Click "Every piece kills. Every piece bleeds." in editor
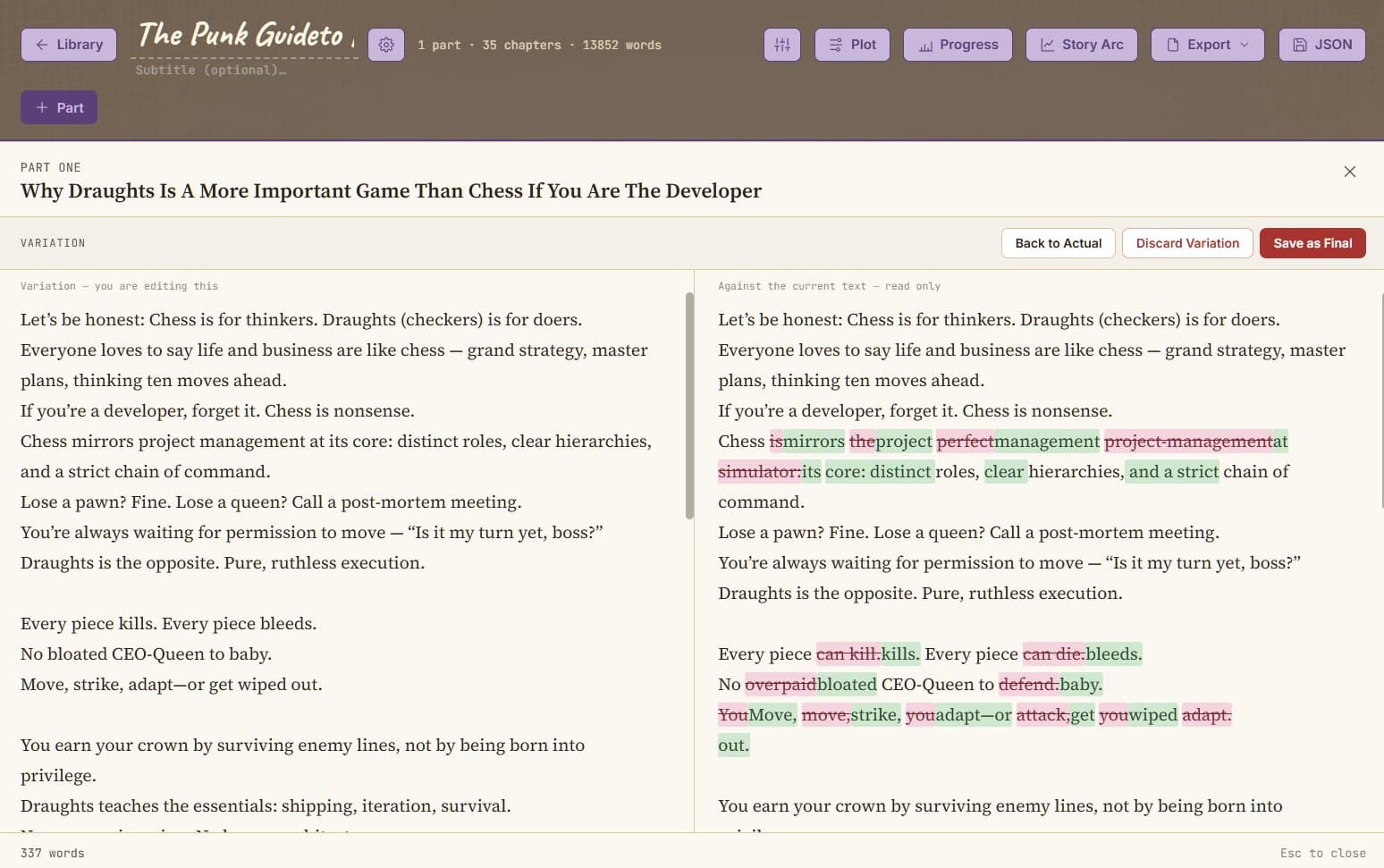 pos(168,623)
